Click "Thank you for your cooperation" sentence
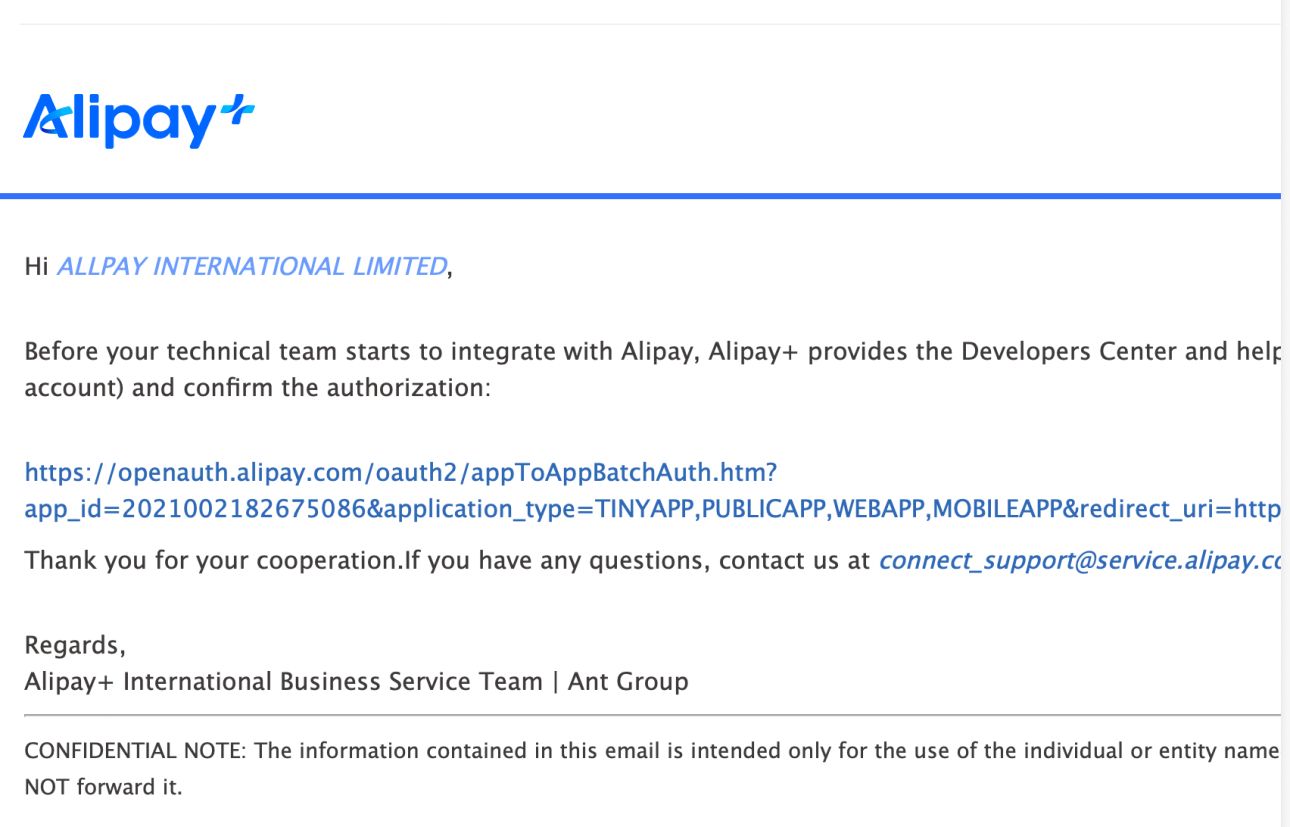This screenshot has width=1290, height=827. tap(213, 561)
